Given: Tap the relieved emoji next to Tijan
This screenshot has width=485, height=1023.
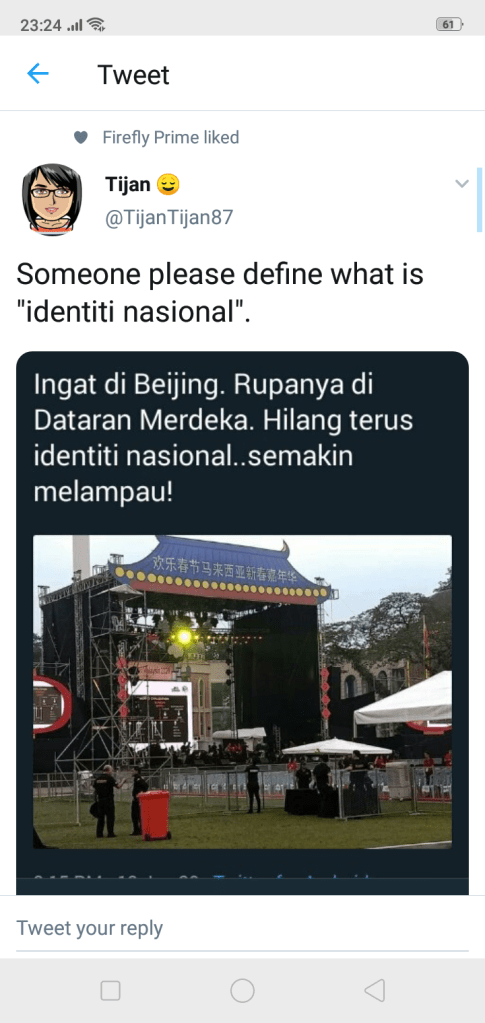Looking at the screenshot, I should [x=168, y=185].
